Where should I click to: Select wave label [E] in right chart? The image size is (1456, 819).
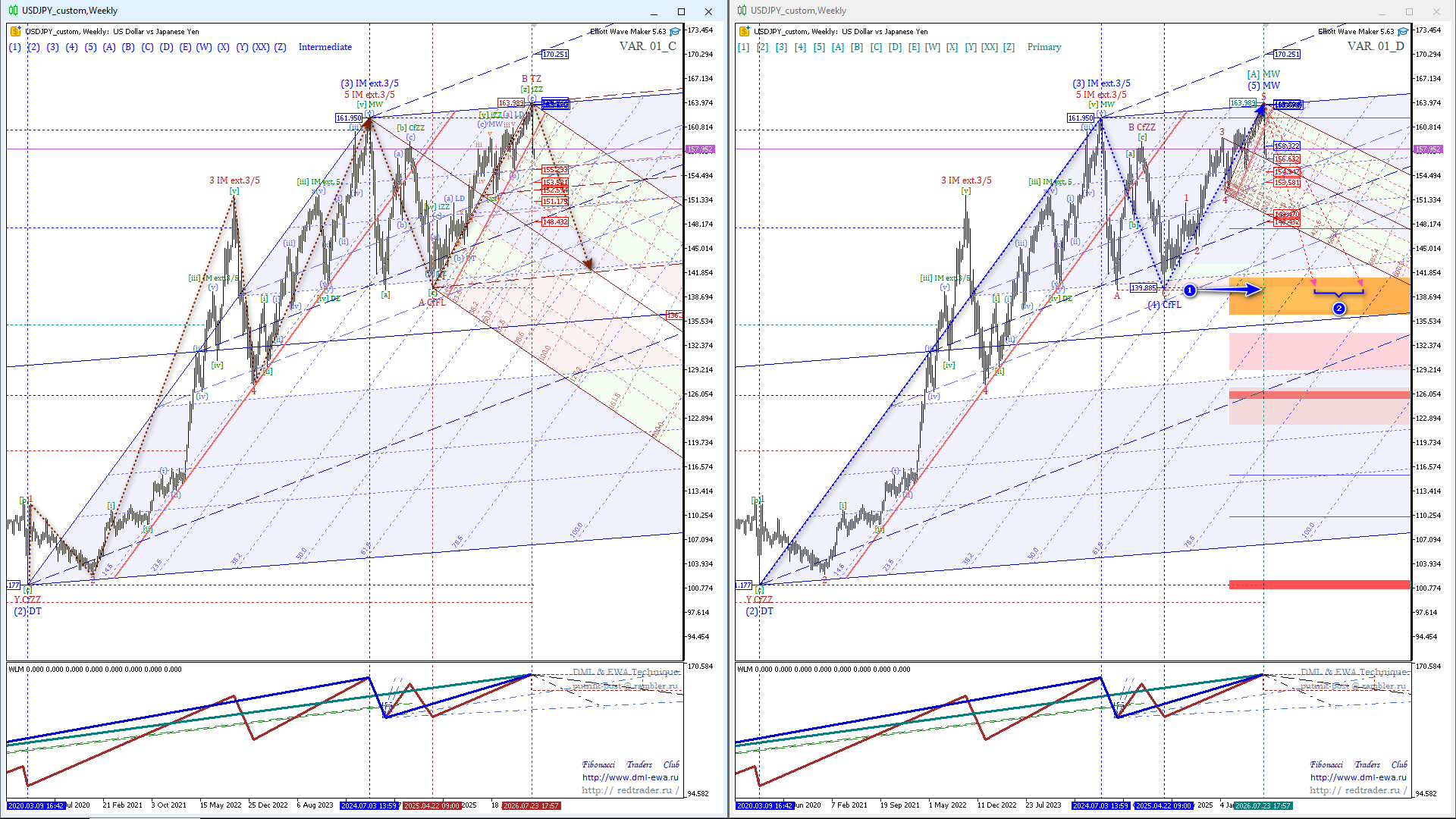click(x=914, y=47)
